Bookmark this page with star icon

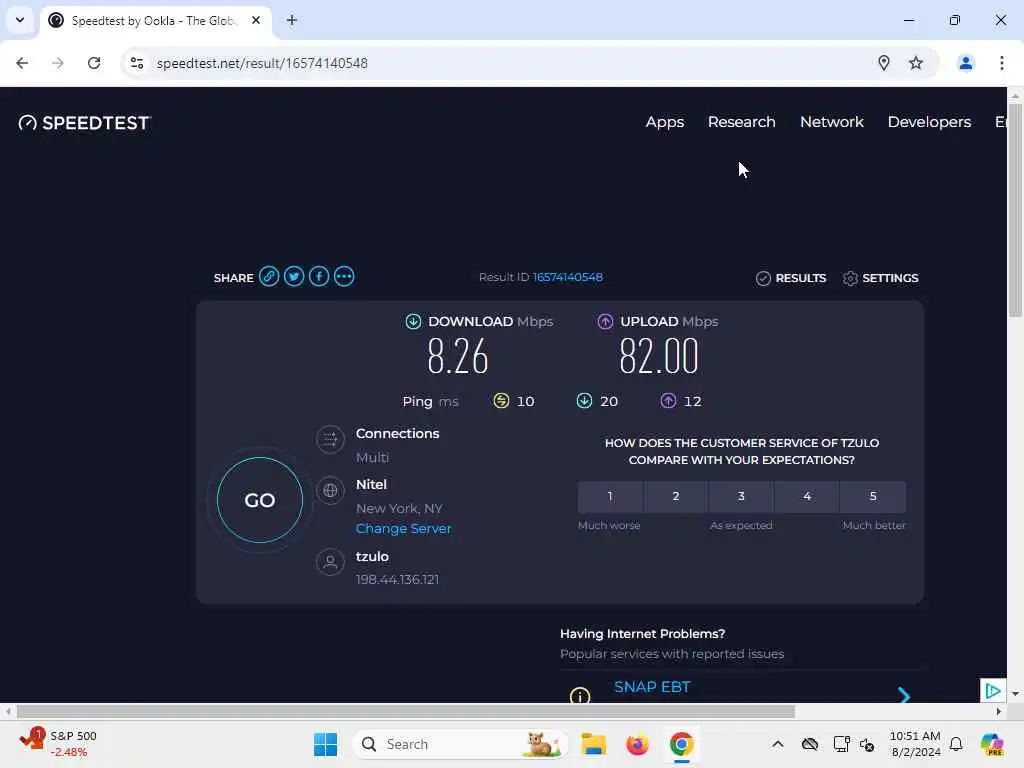(x=916, y=63)
